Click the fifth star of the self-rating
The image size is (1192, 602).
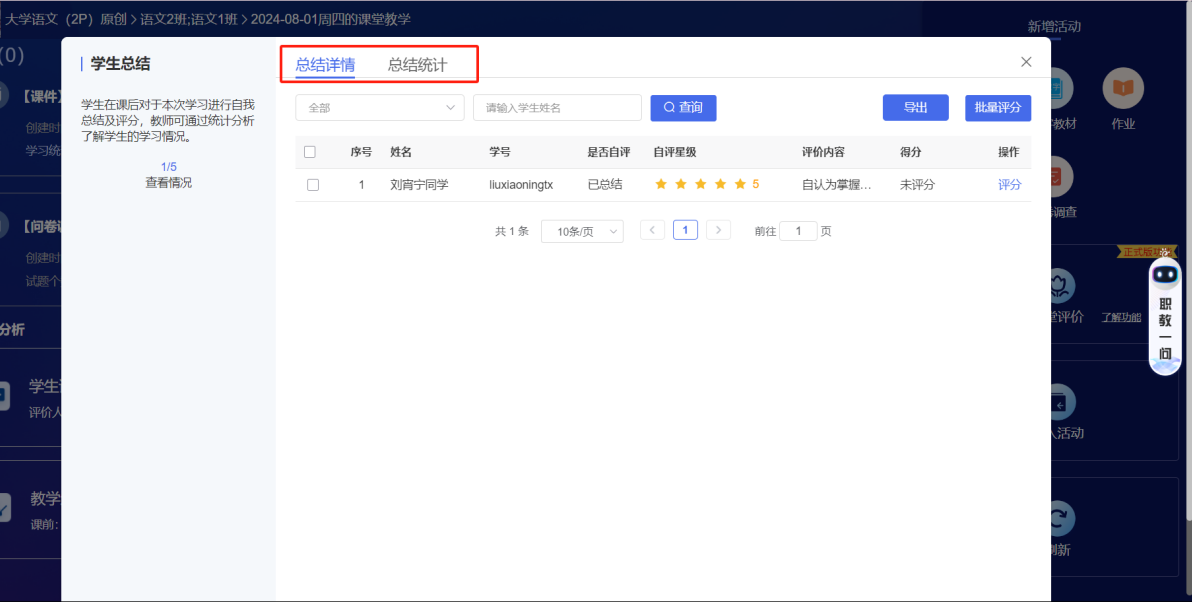[739, 184]
